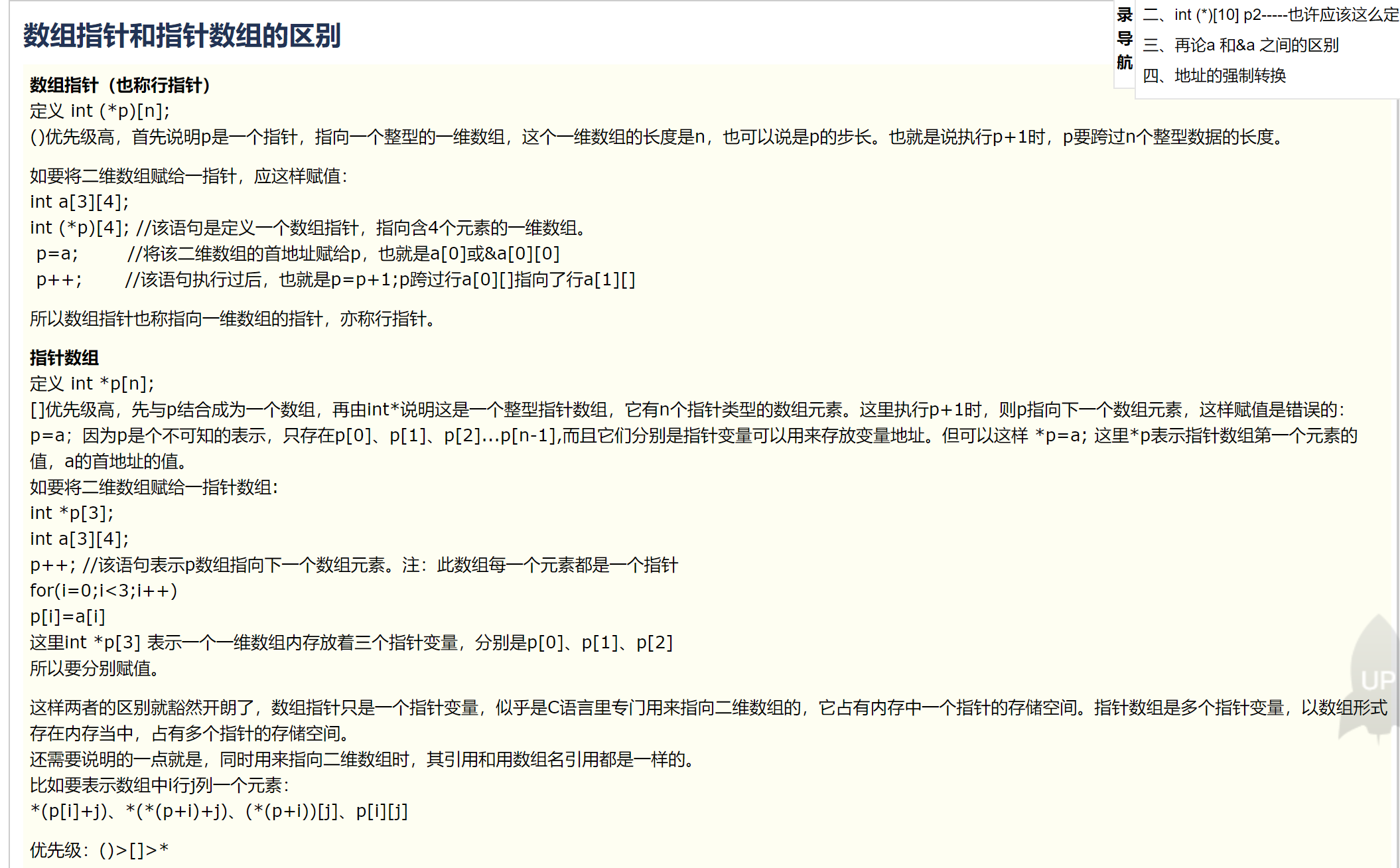The height and width of the screenshot is (868, 1400).
Task: Click code line int (*p)[4]; with comment
Action: point(309,228)
